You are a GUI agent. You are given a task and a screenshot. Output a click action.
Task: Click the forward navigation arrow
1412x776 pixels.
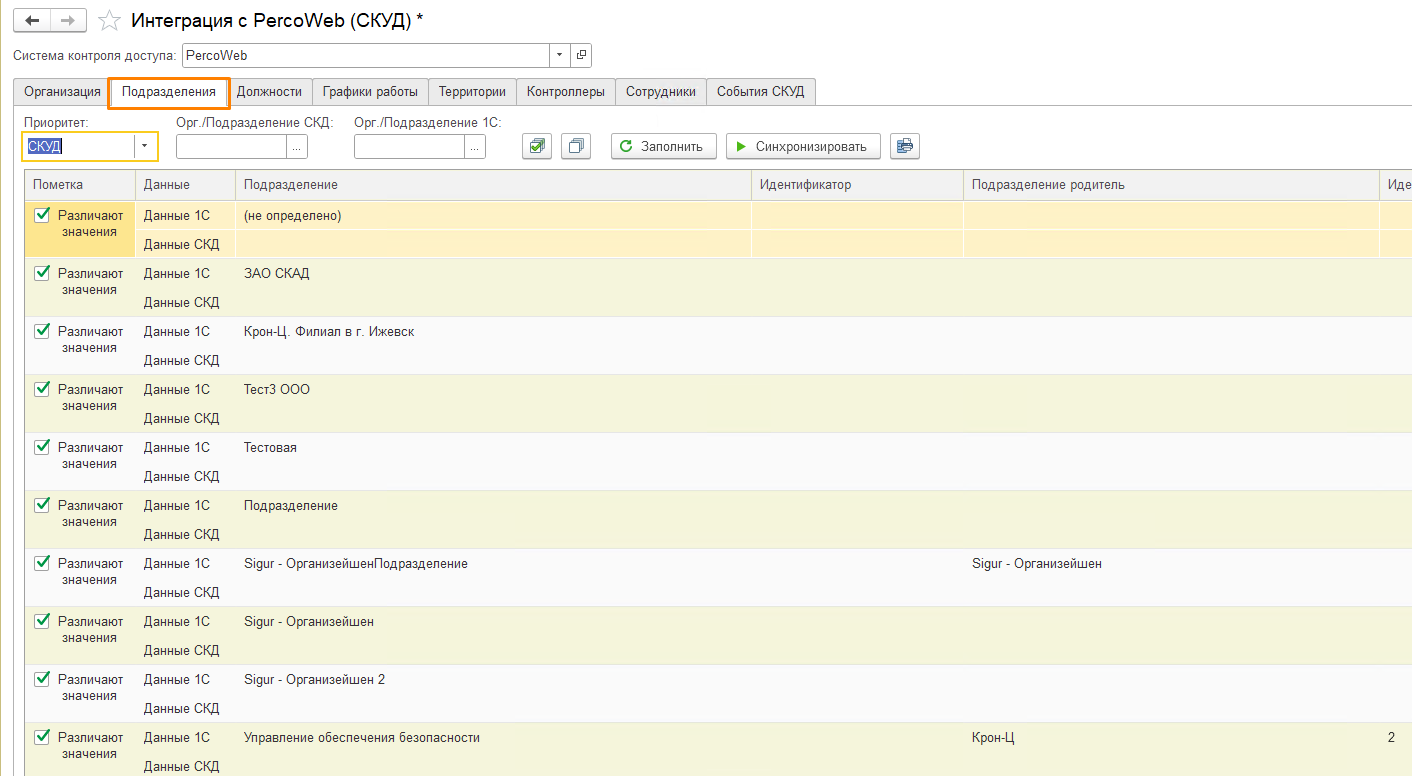pyautogui.click(x=67, y=21)
